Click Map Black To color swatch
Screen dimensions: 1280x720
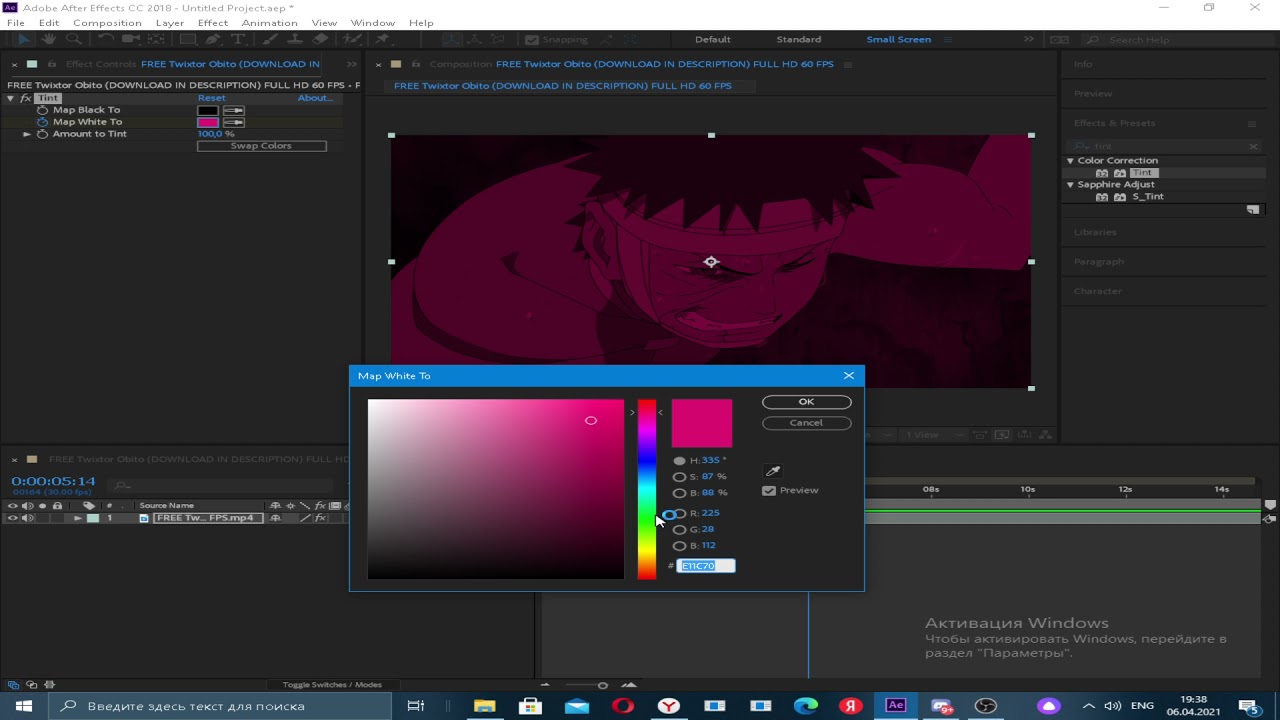pyautogui.click(x=207, y=110)
